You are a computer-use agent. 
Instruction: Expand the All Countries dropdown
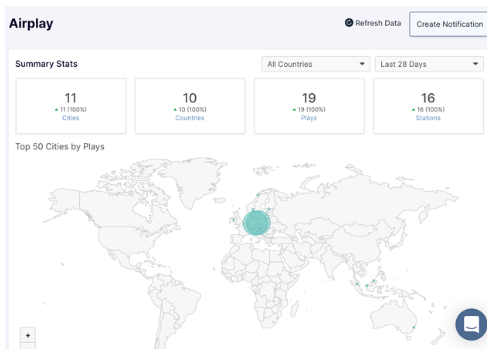tap(316, 64)
